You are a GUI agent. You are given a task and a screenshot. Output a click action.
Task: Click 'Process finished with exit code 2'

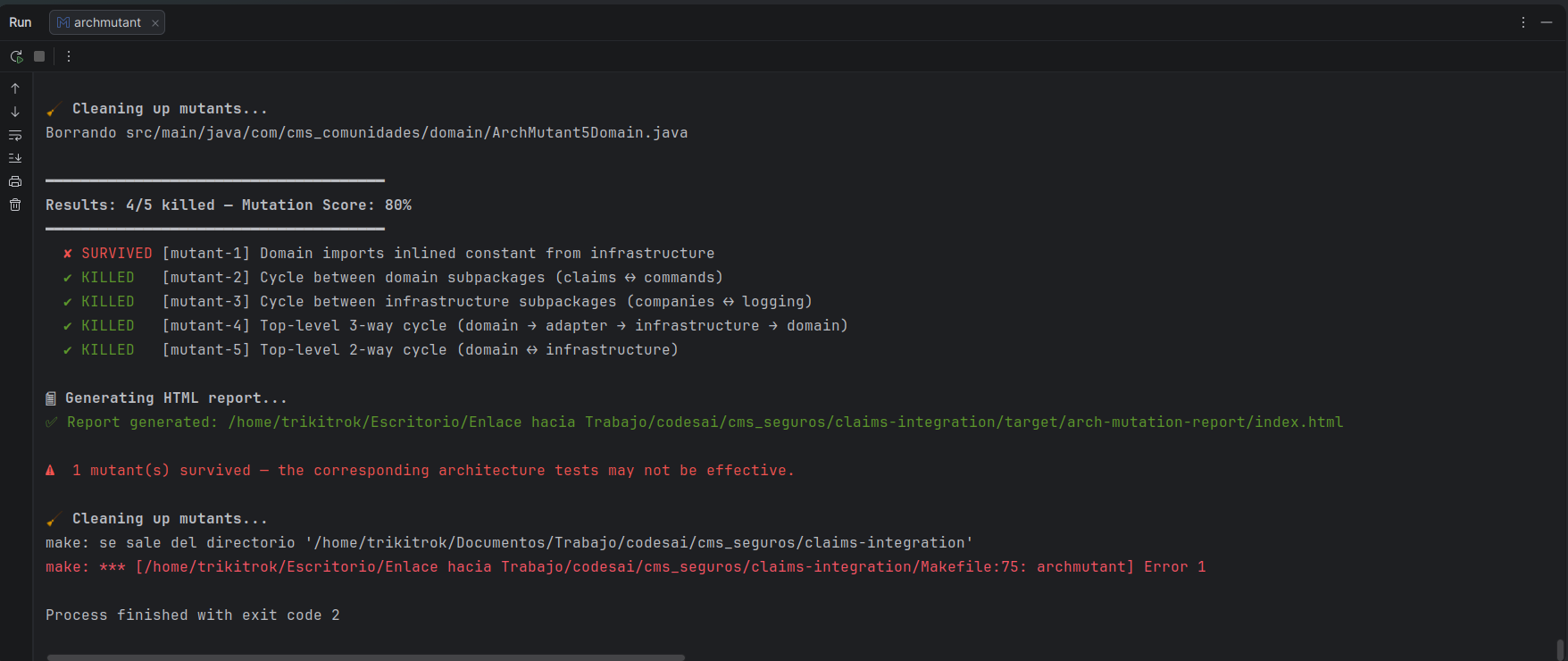193,615
